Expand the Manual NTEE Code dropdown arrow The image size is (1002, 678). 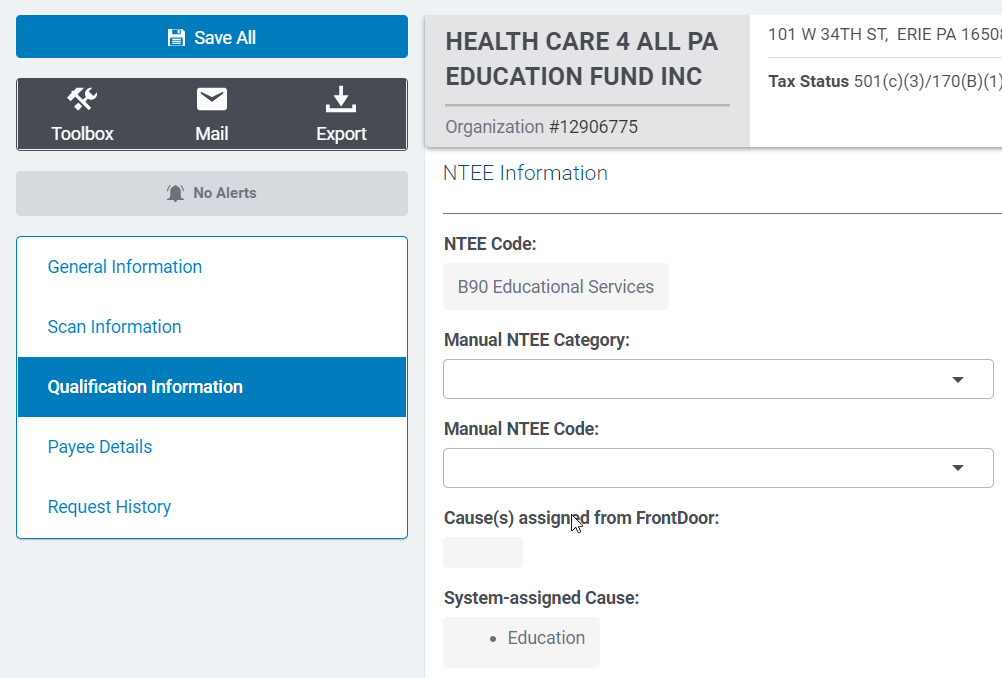[957, 468]
